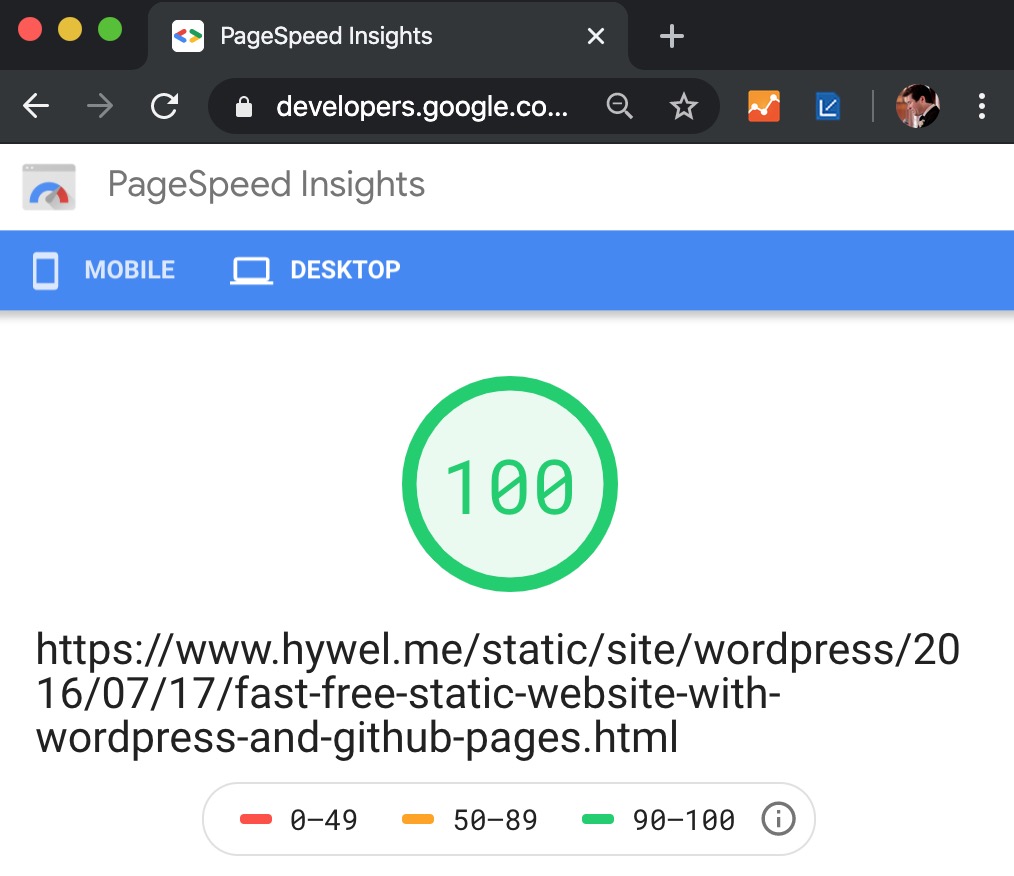Click the browser forward arrow

pos(100,106)
